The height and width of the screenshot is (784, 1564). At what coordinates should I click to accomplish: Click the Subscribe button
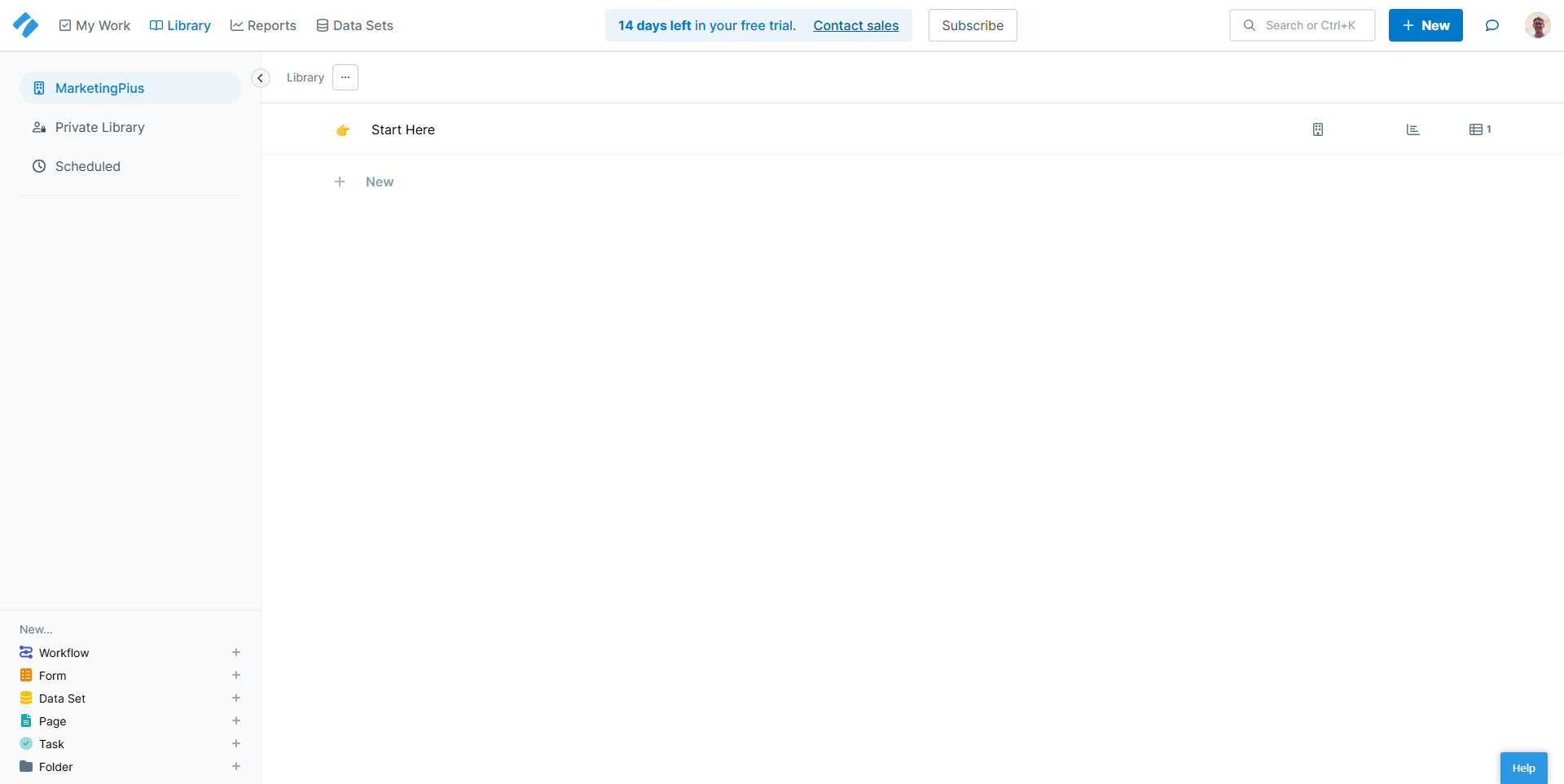972,25
